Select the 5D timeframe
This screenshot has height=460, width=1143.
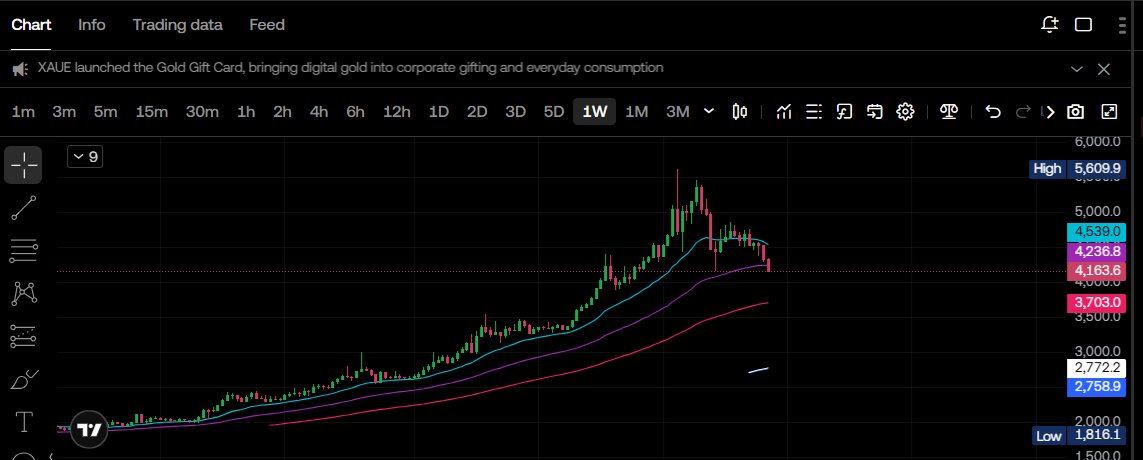coord(554,112)
